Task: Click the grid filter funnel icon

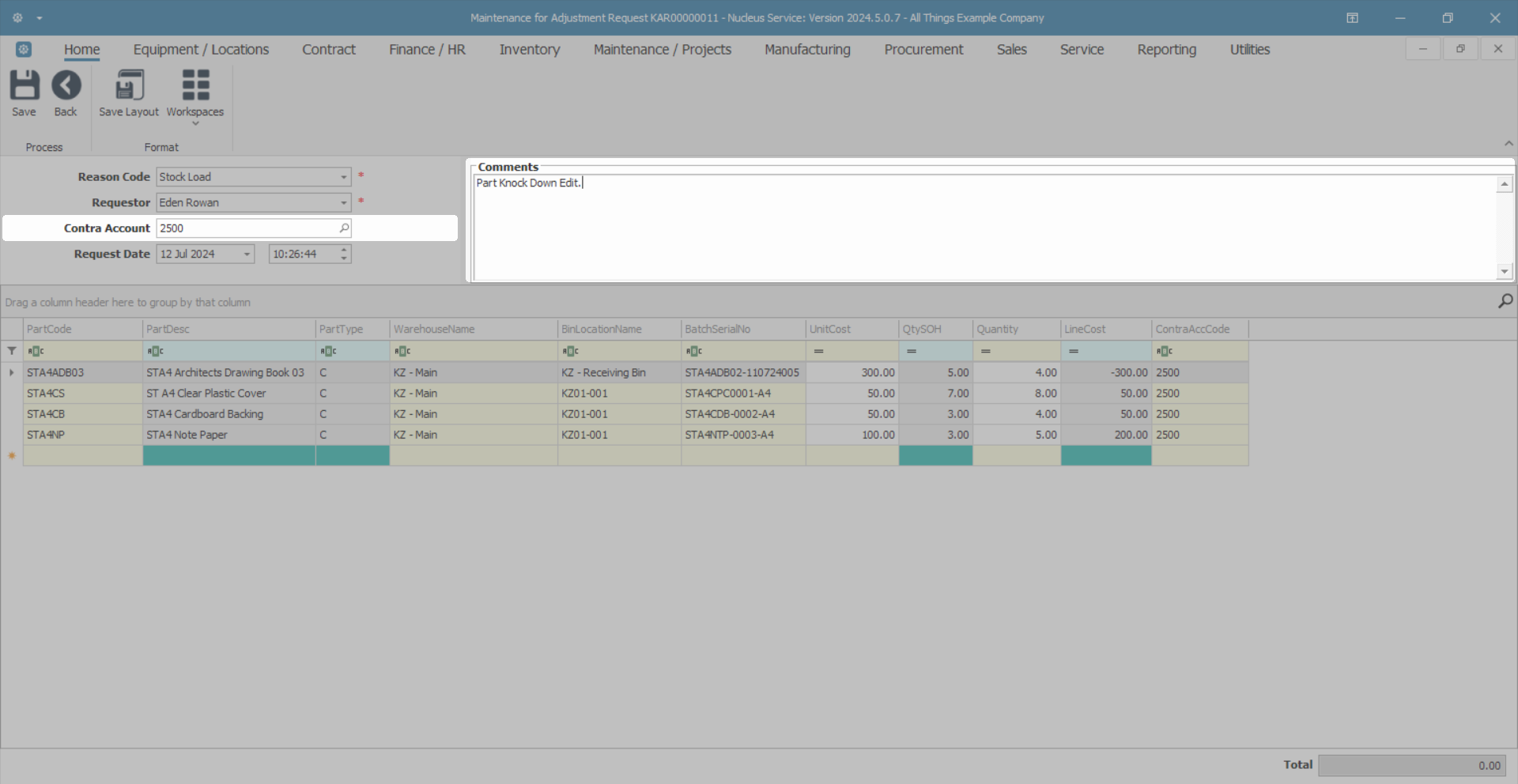Action: (x=12, y=351)
